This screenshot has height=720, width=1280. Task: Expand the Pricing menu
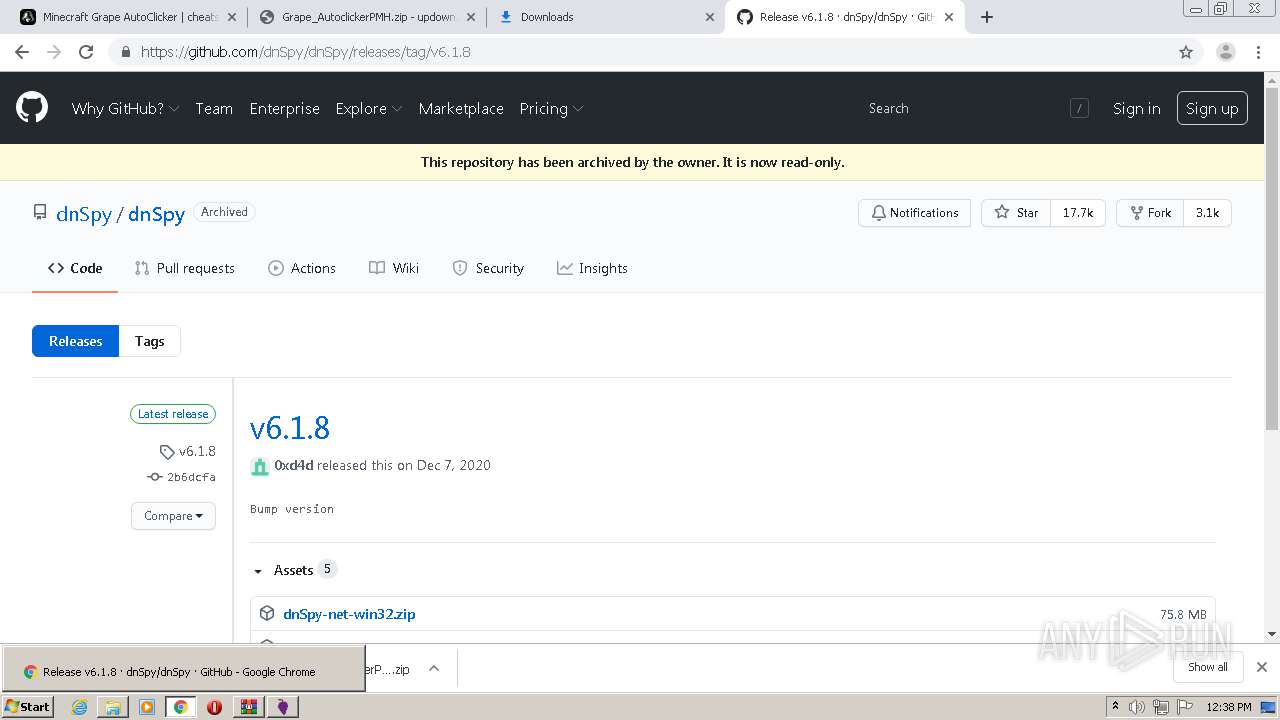tap(551, 109)
